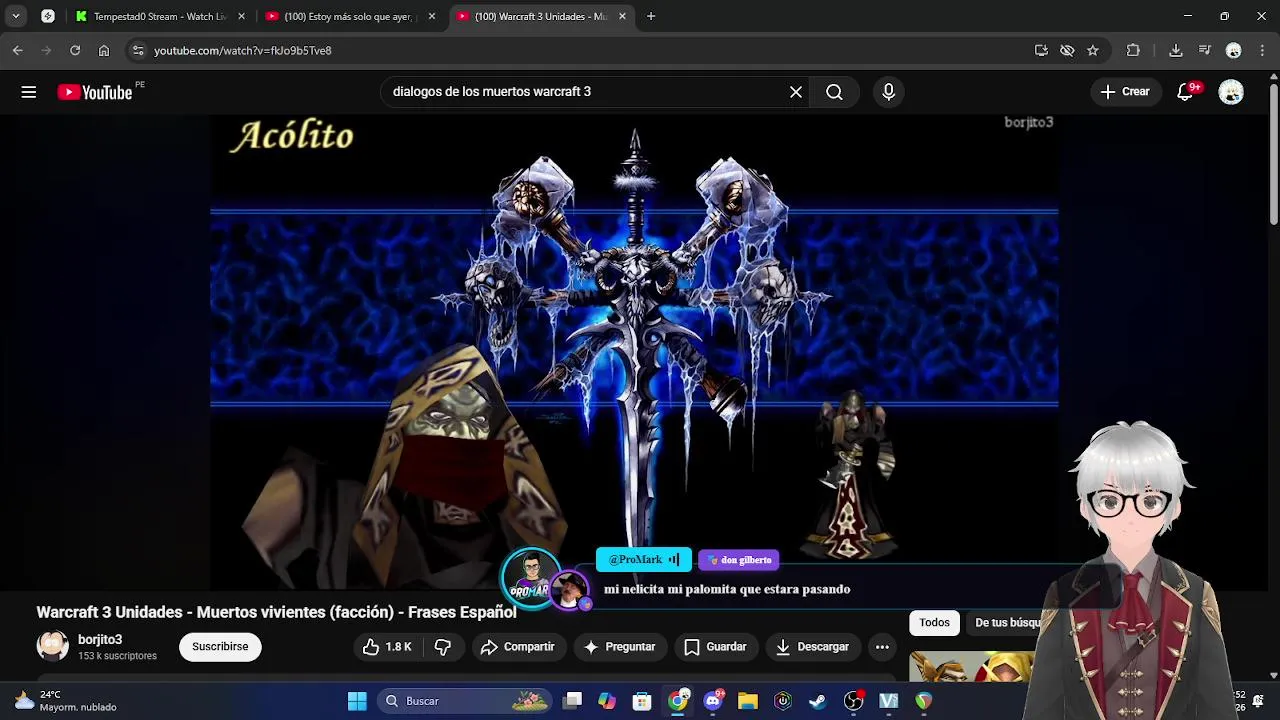Open the browser home page

[x=104, y=50]
